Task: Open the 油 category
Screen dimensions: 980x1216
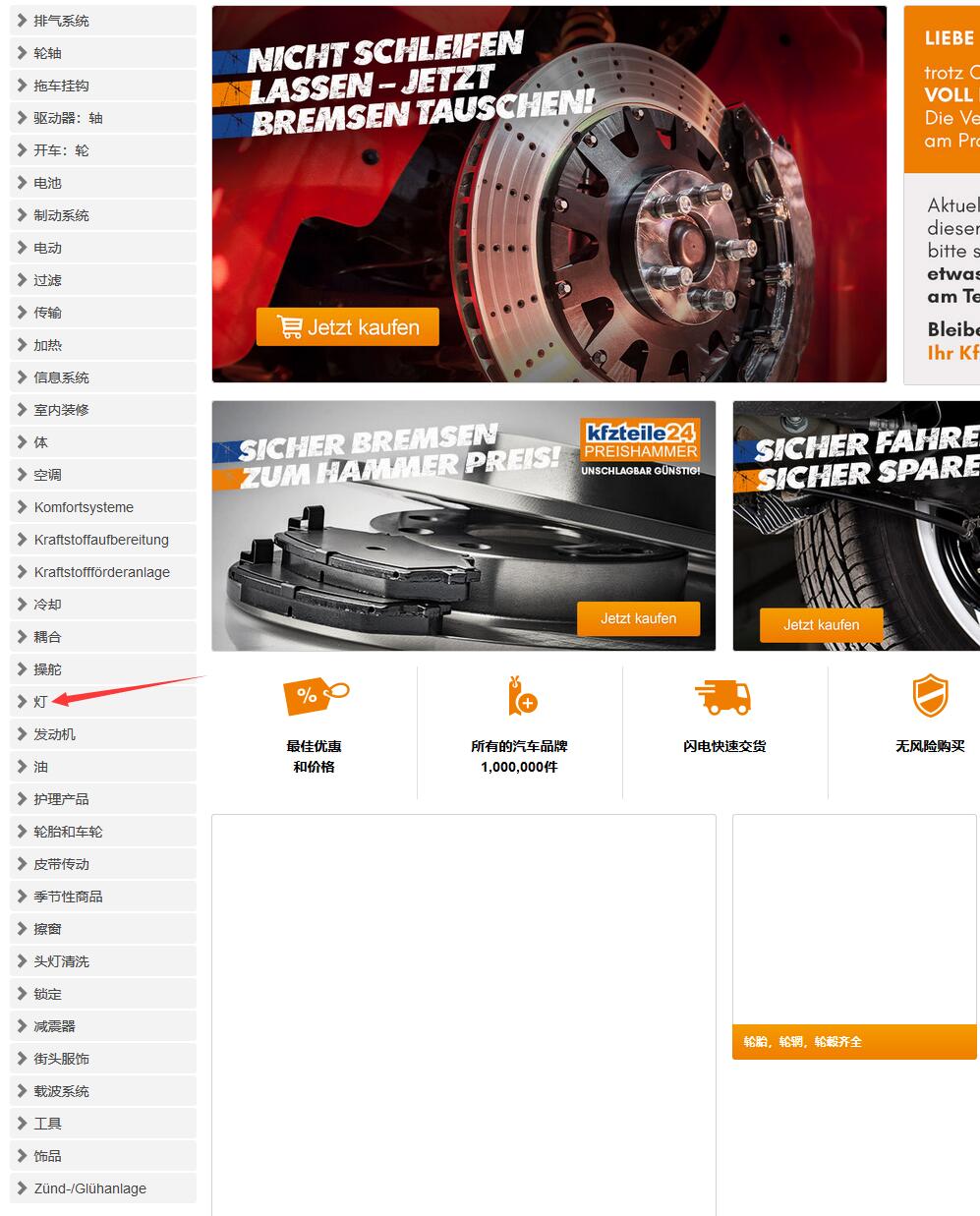Action: [x=102, y=767]
